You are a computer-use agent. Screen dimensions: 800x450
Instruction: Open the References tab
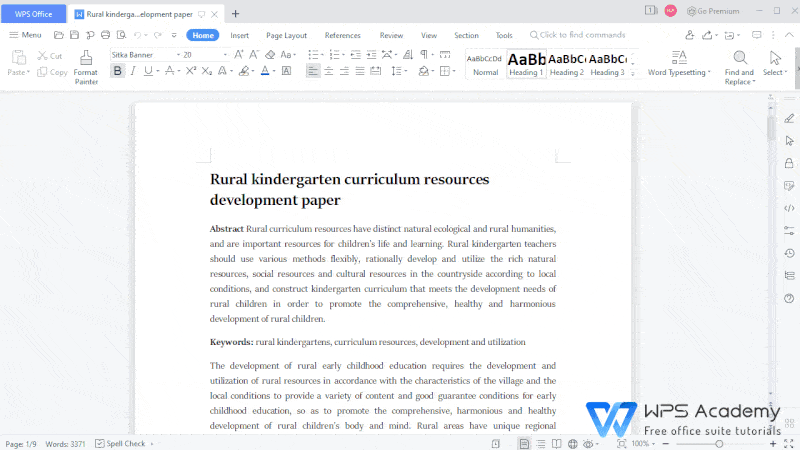pyautogui.click(x=342, y=35)
